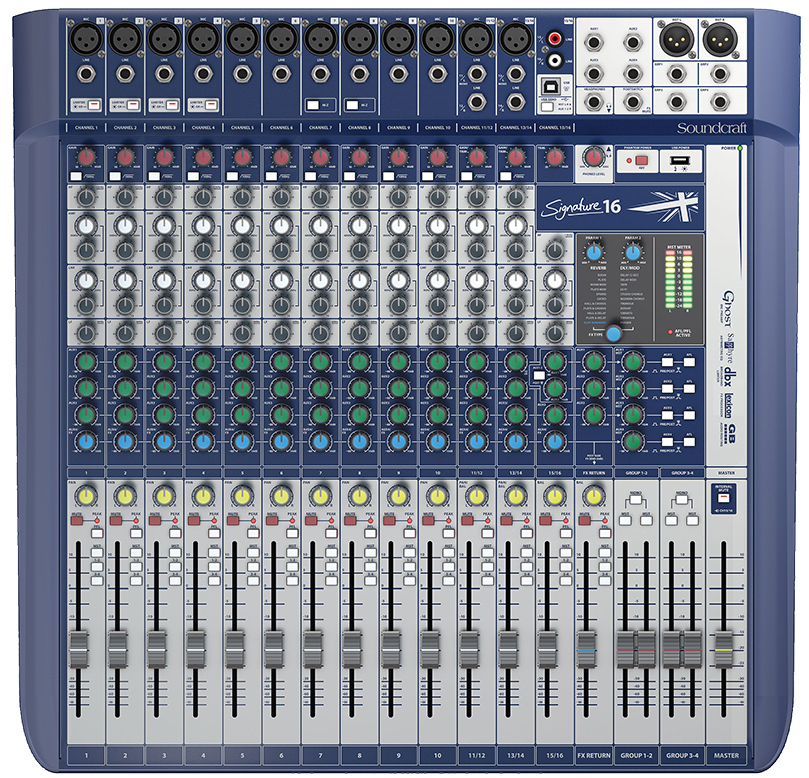
Task: Click the Channel 1 XLR mic input
Action: (86, 40)
